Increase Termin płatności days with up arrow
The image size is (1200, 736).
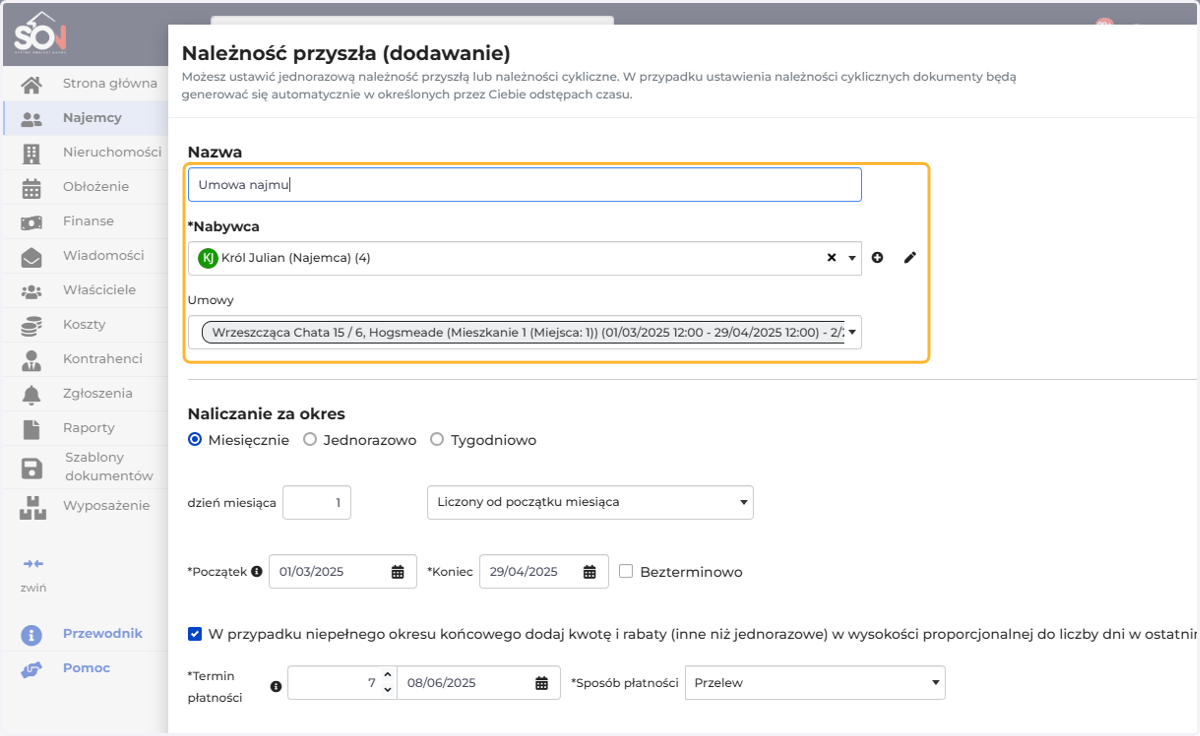(x=388, y=676)
